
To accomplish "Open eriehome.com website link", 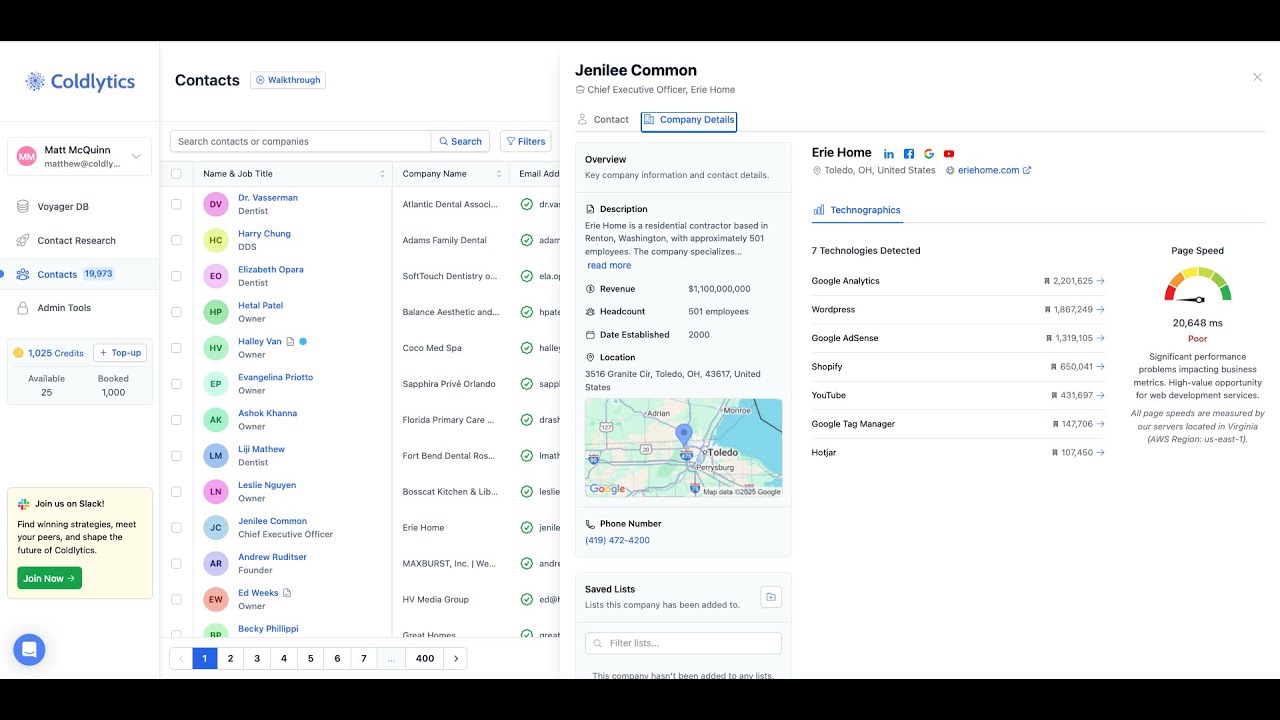I will 988,170.
